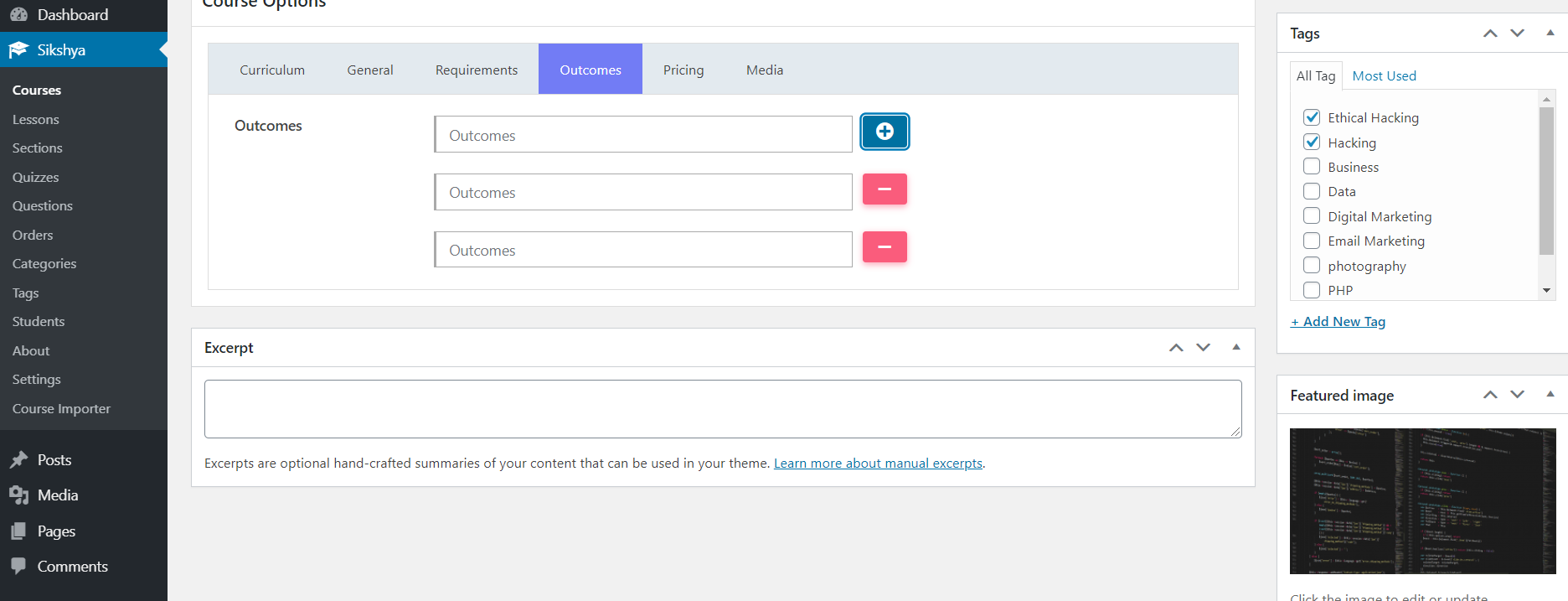
Task: Check the PHP tag
Action: tap(1312, 290)
